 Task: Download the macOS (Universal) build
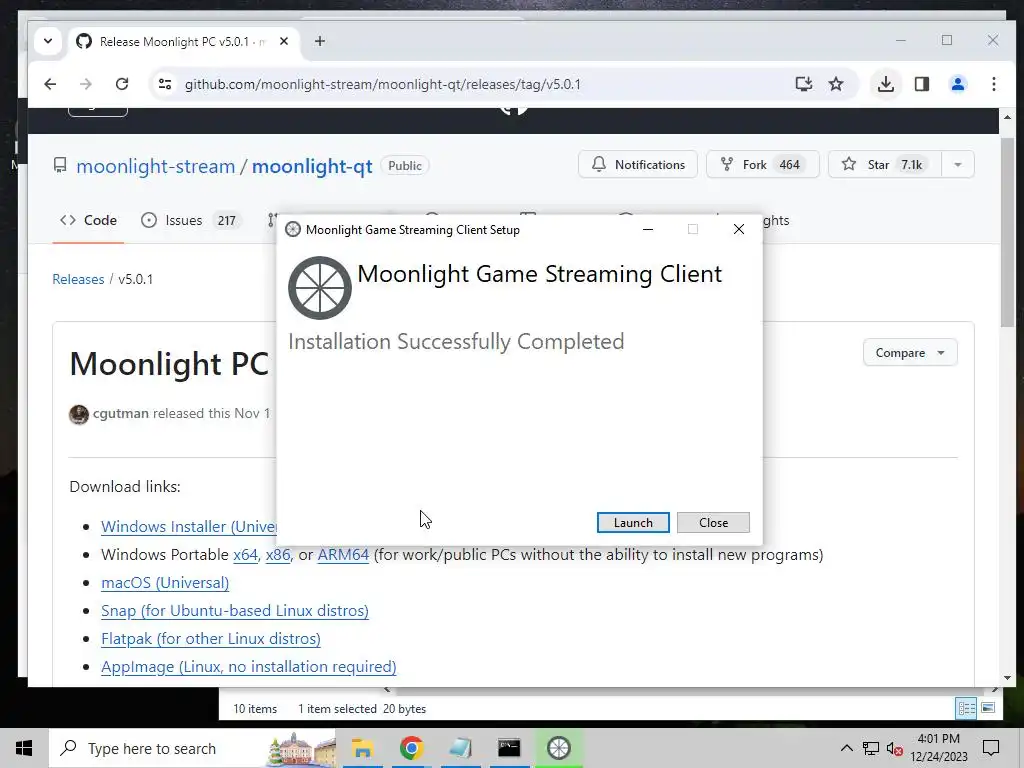coord(165,583)
